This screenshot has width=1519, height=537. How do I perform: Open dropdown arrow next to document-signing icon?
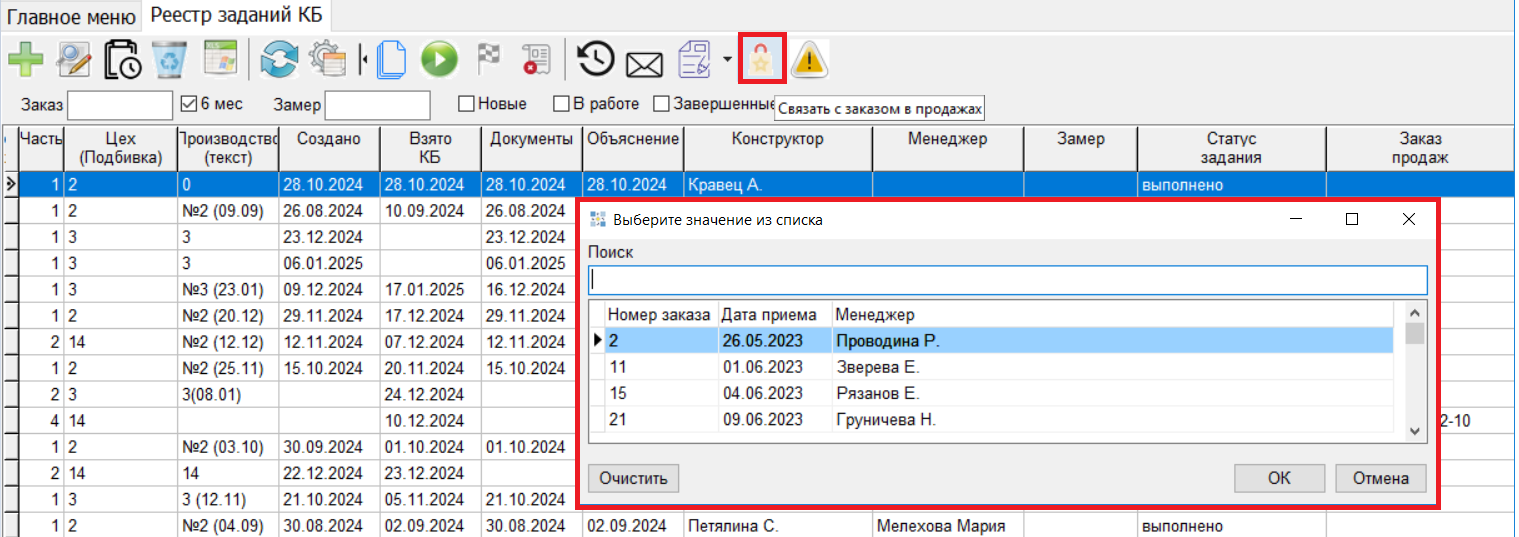point(725,61)
